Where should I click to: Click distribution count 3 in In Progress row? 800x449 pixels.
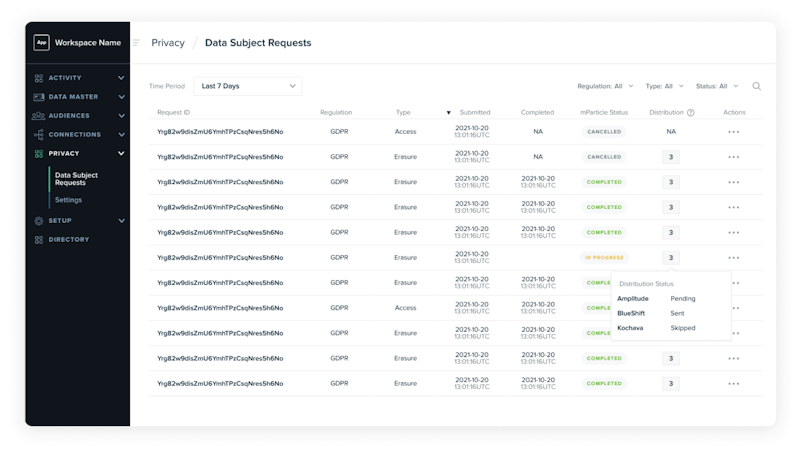(x=671, y=258)
